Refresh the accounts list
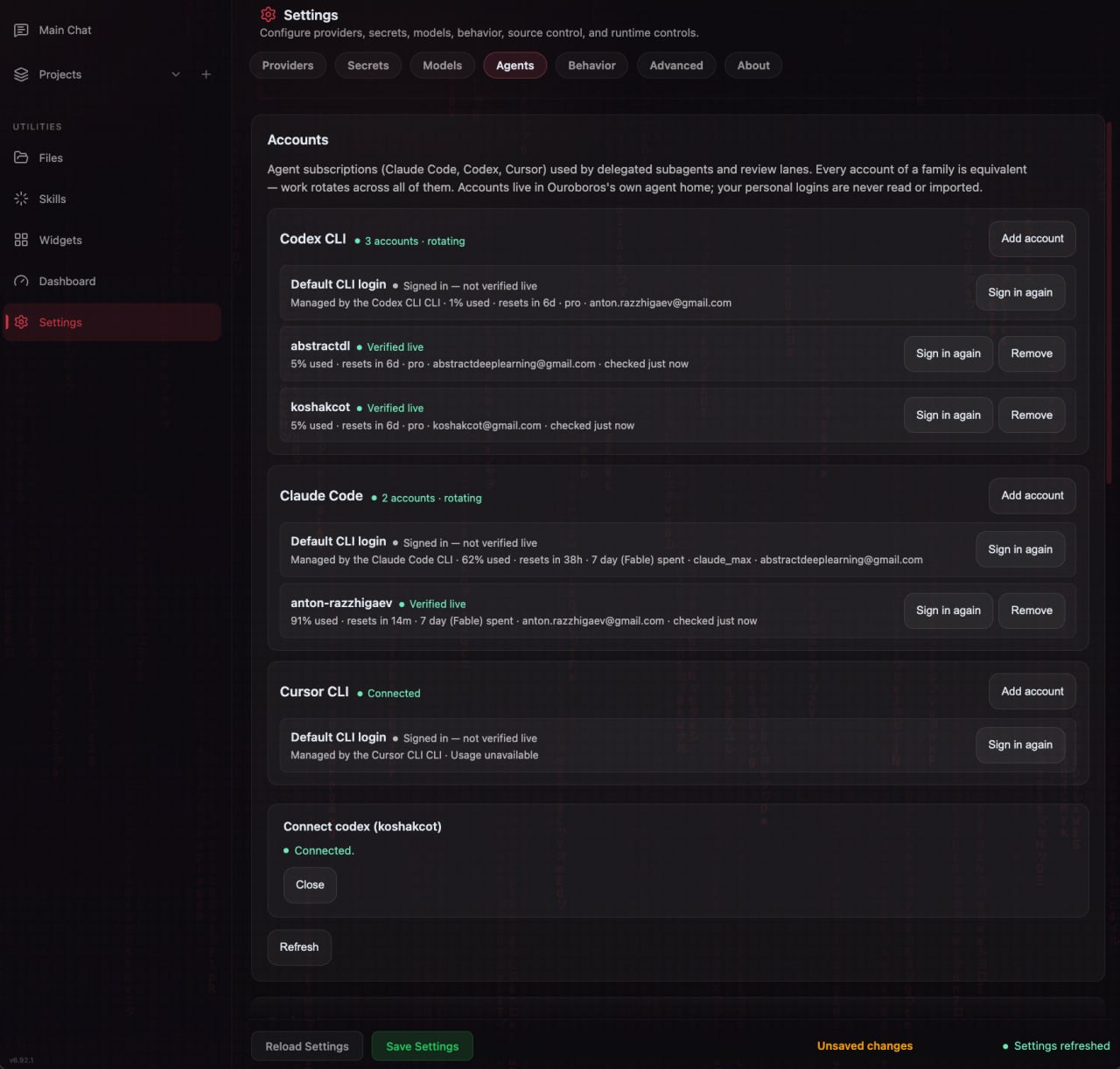The width and height of the screenshot is (1120, 1069). 299,947
